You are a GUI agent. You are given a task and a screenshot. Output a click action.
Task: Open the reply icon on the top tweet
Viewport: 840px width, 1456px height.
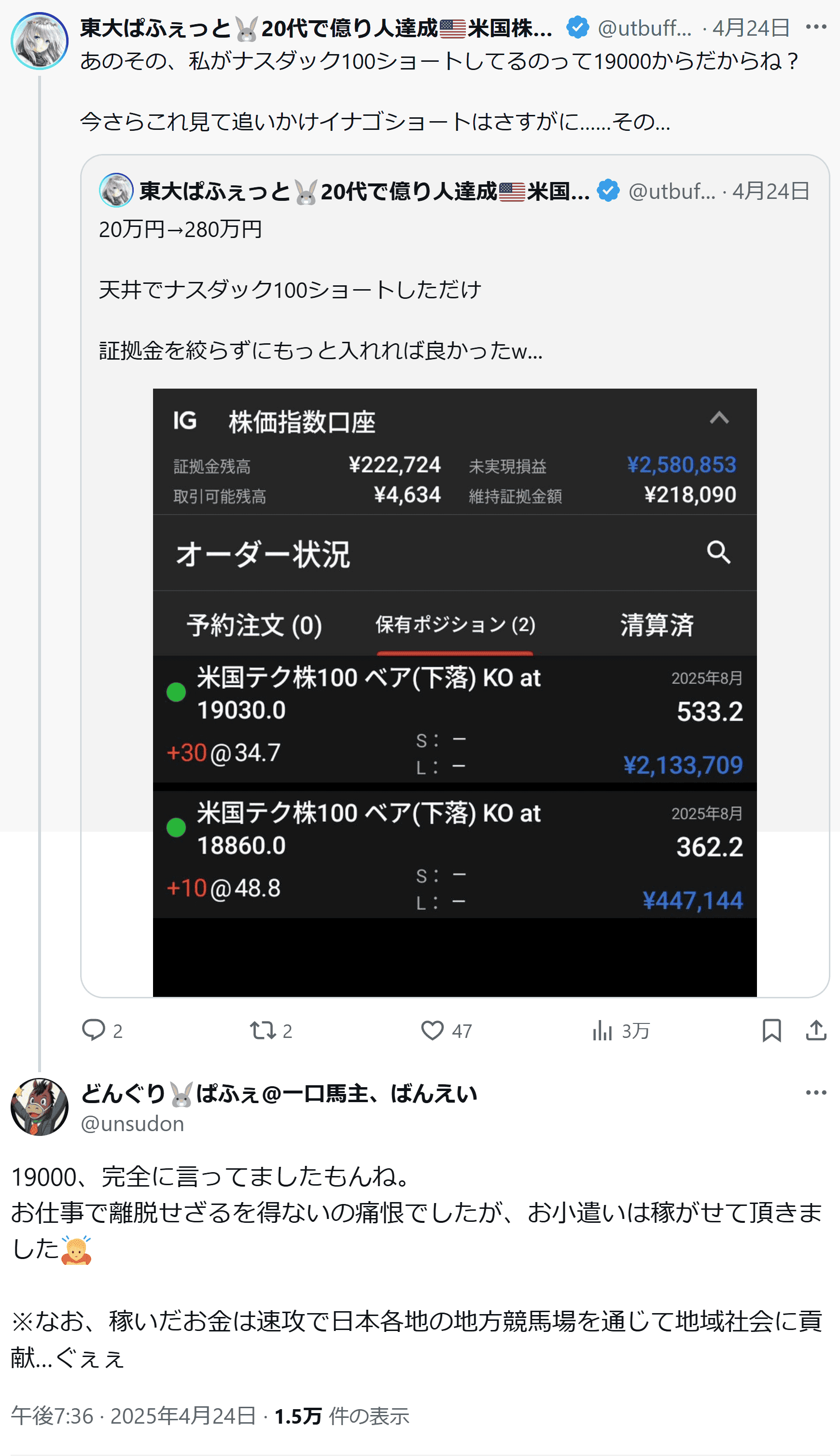(93, 1030)
